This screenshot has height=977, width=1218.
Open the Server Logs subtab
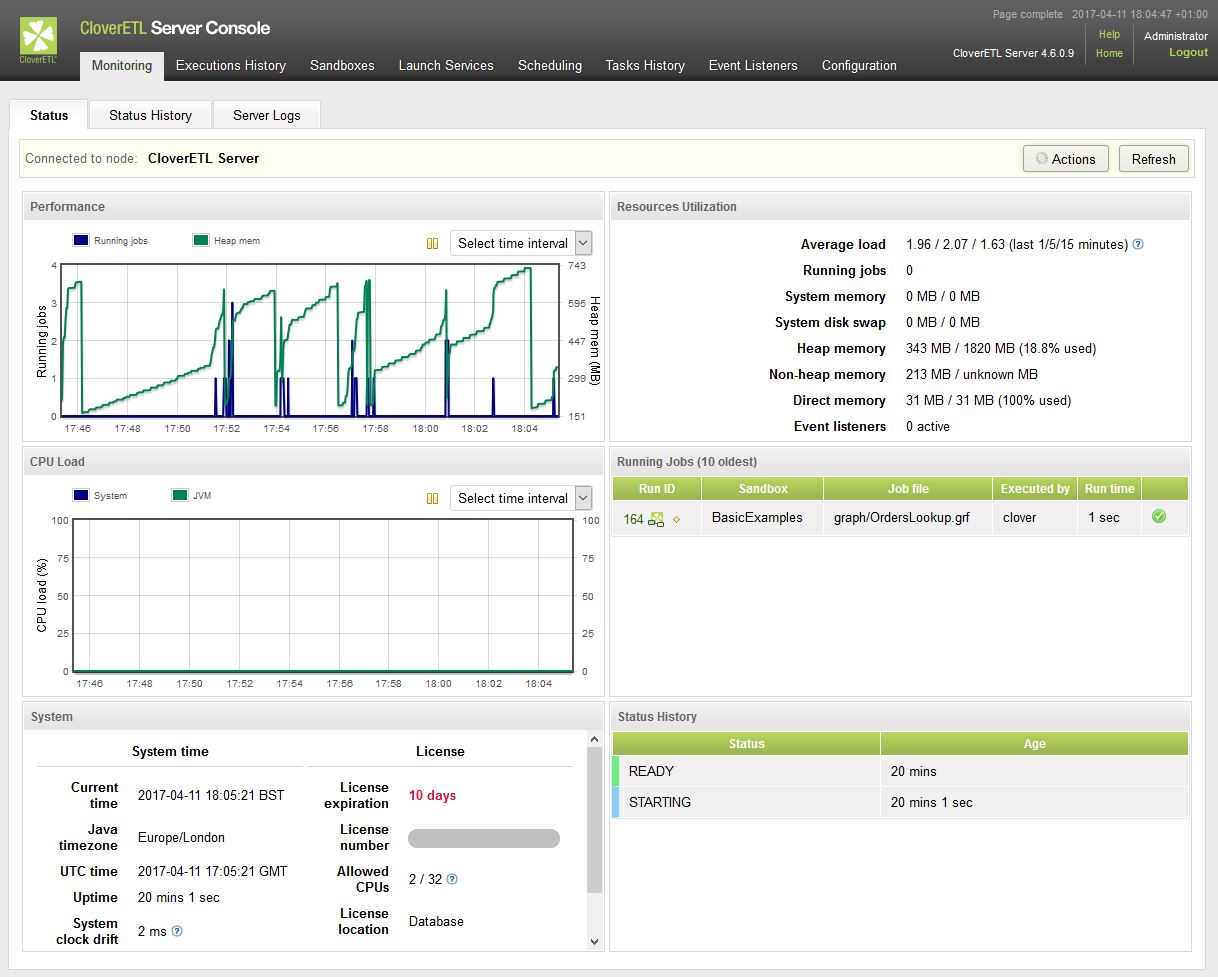pyautogui.click(x=267, y=115)
